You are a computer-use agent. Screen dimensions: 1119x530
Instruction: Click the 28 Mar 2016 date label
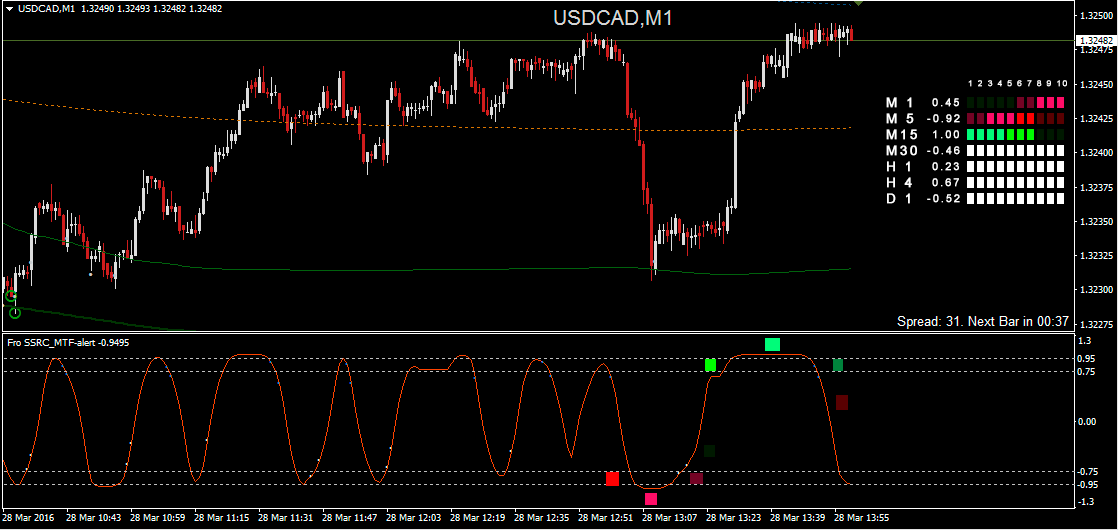click(29, 516)
